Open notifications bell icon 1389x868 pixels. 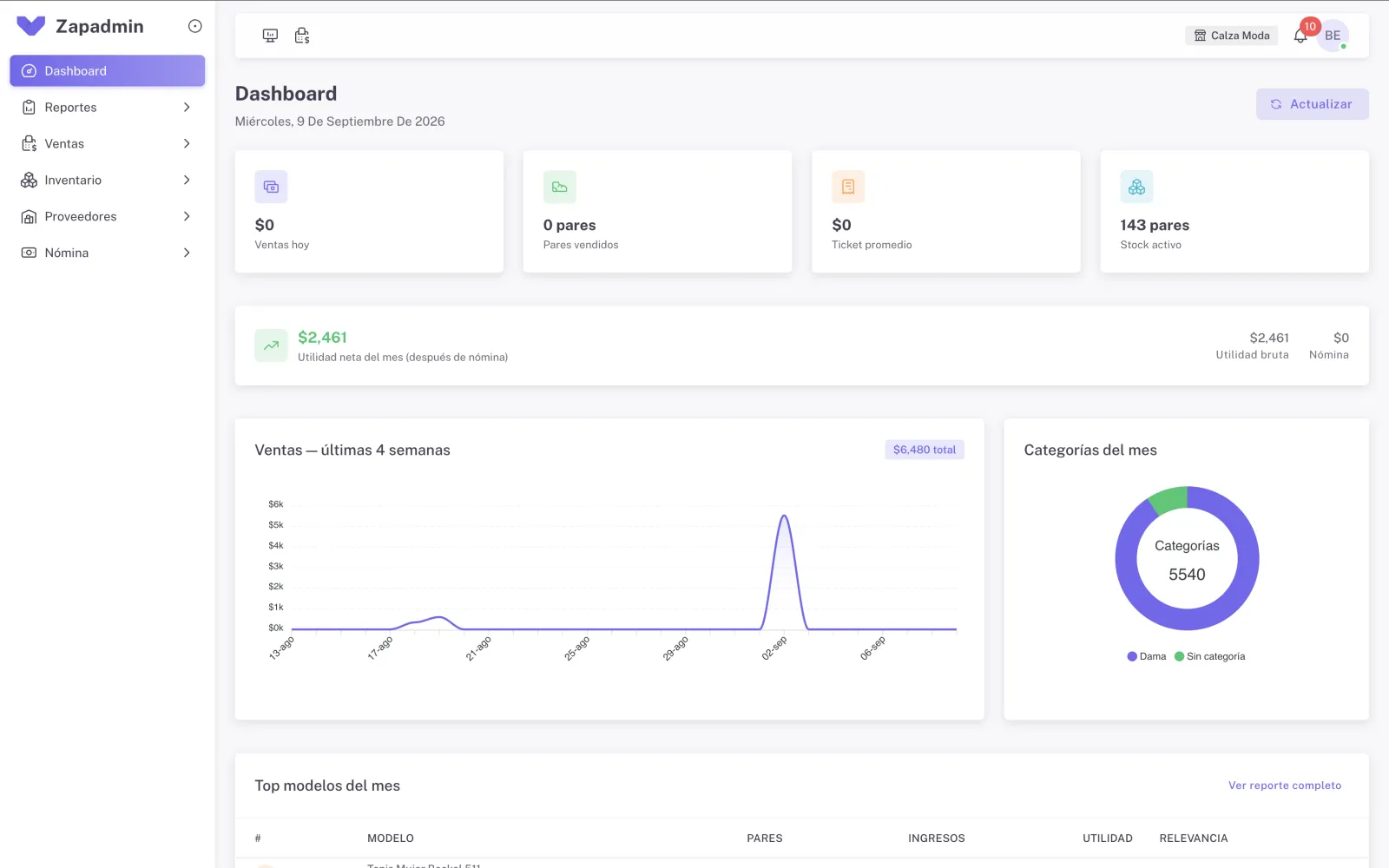click(x=1300, y=36)
